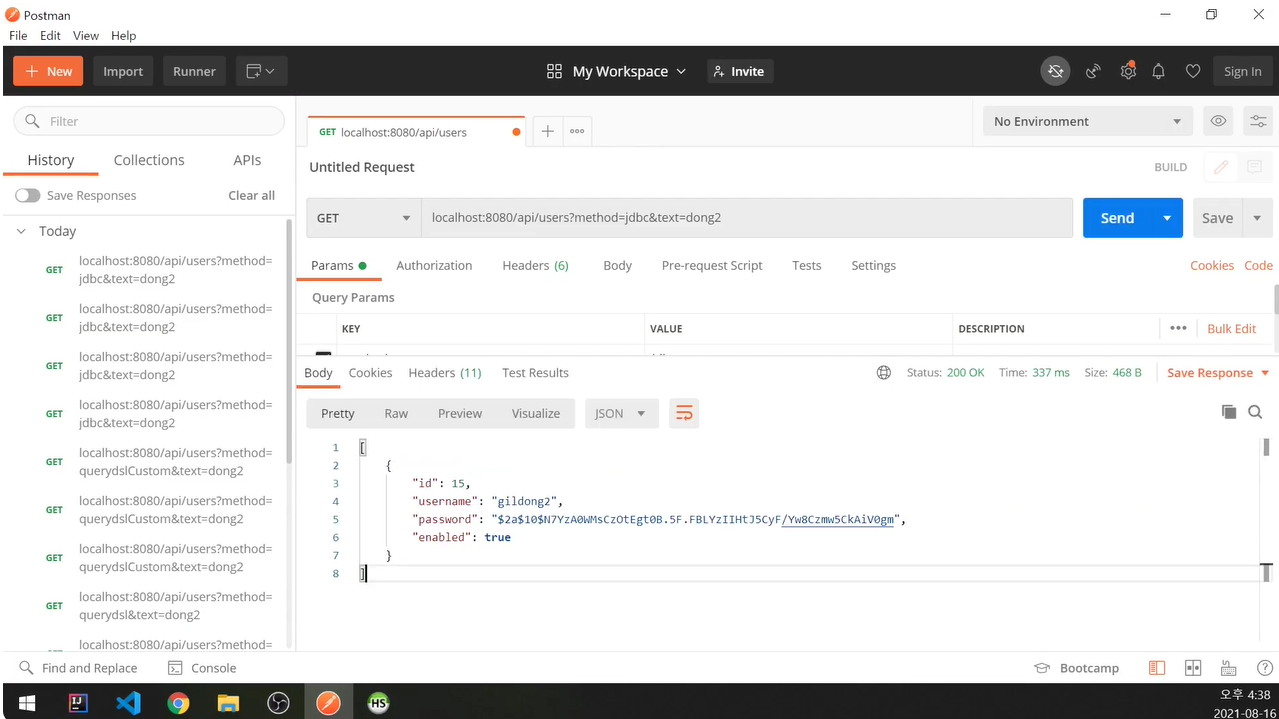Open the File menu
This screenshot has height=719, width=1279.
point(18,35)
